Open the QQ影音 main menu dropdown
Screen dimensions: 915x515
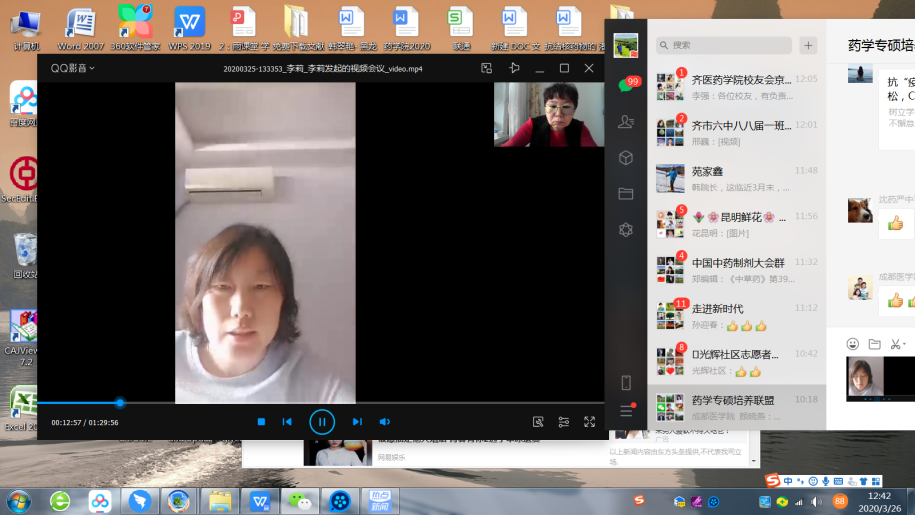click(73, 68)
